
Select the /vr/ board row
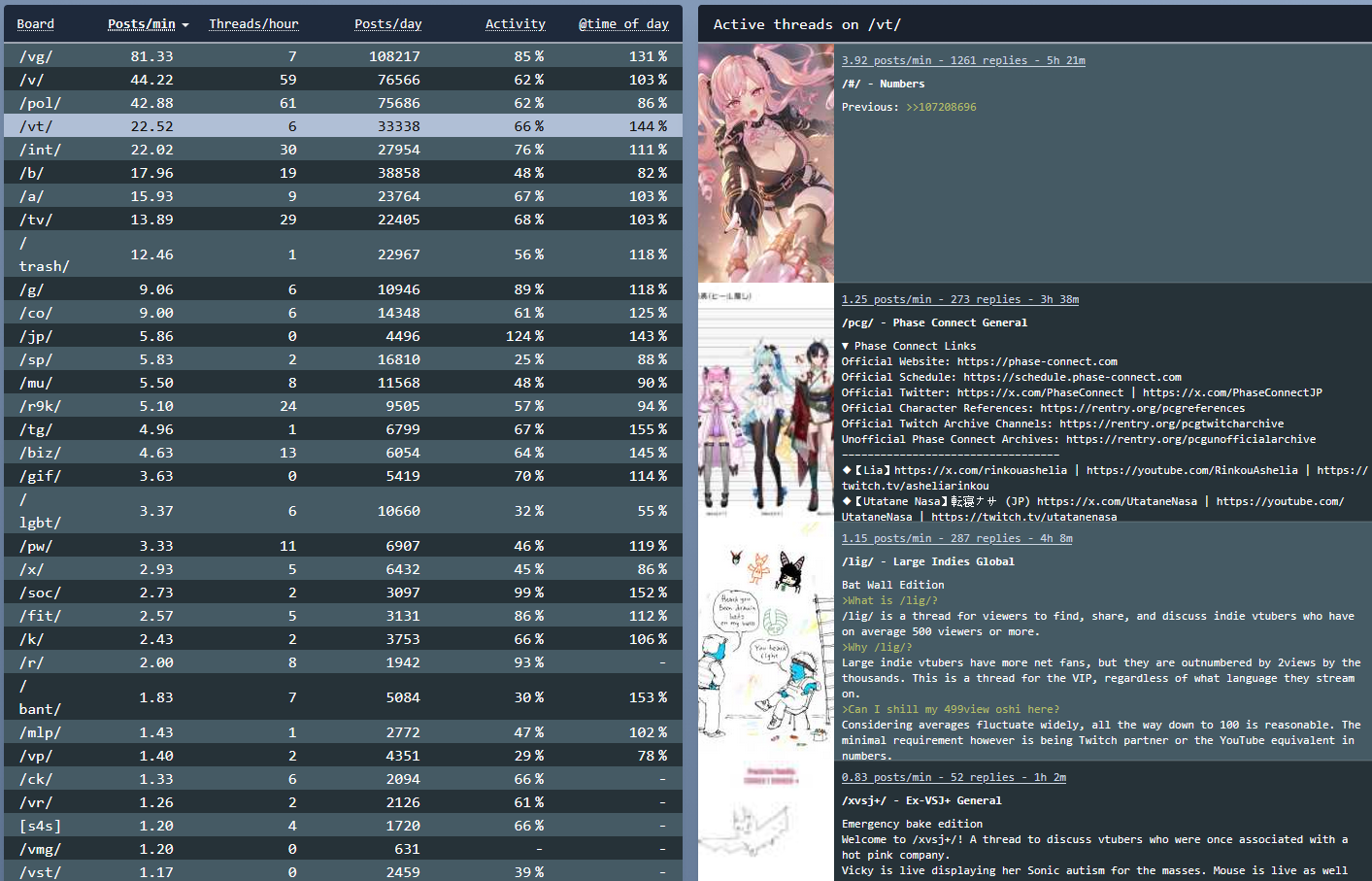[x=343, y=802]
